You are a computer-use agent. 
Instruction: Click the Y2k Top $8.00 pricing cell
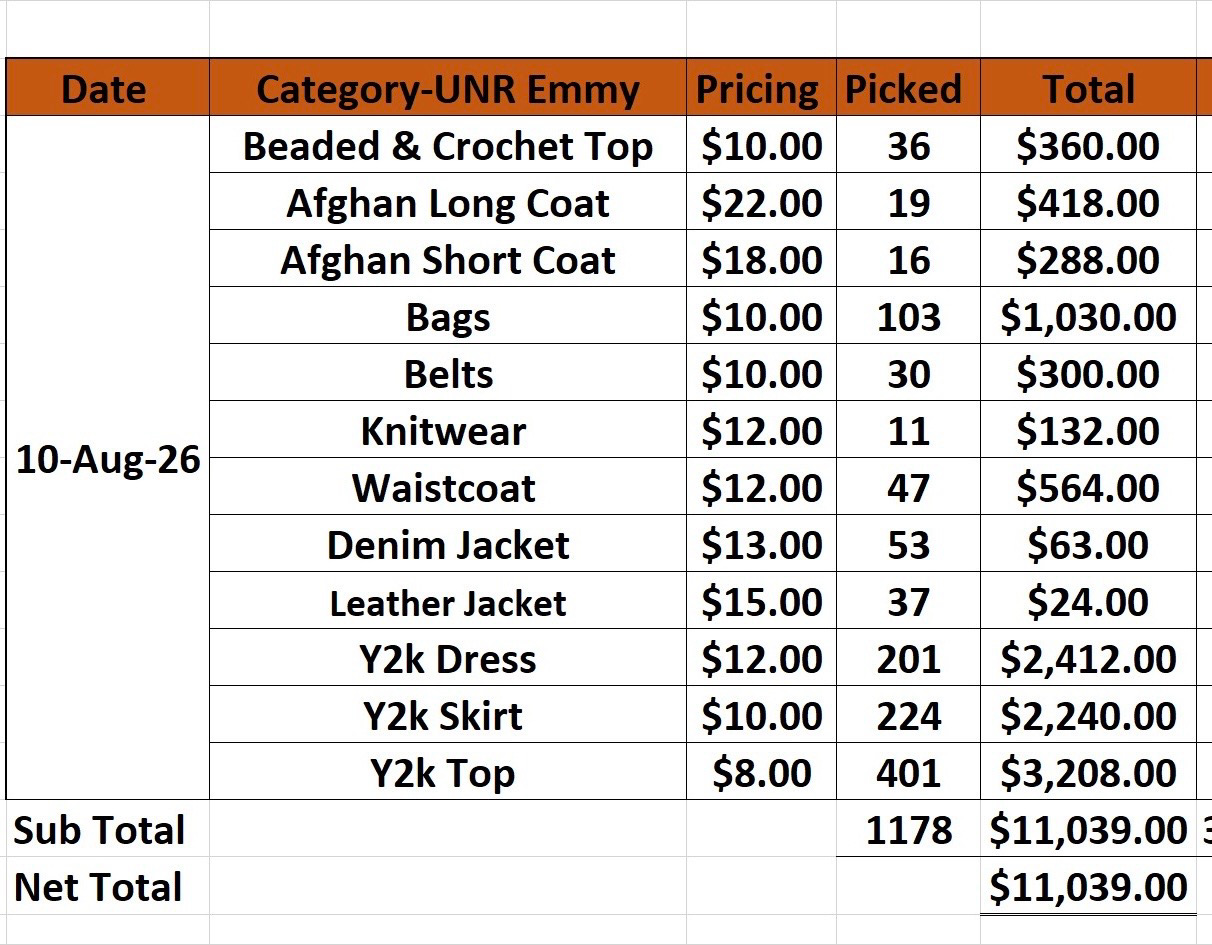tap(761, 772)
